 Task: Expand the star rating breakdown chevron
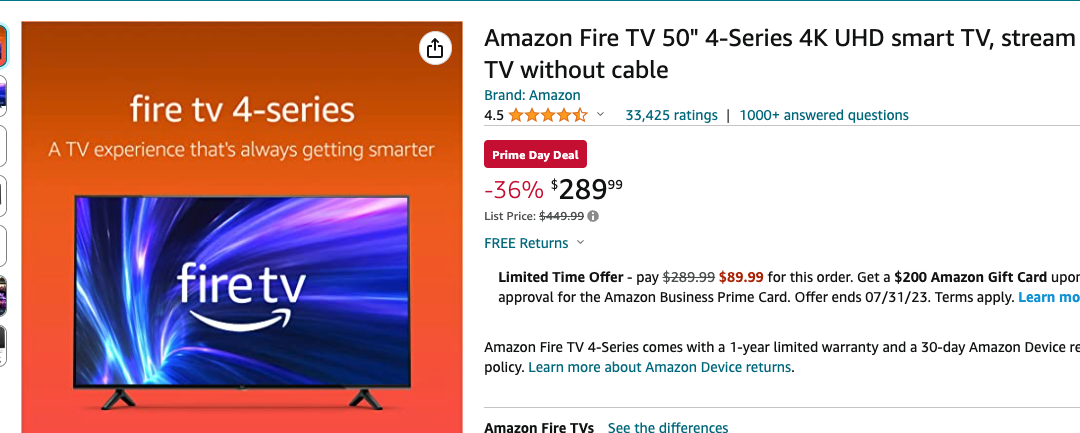(x=601, y=115)
